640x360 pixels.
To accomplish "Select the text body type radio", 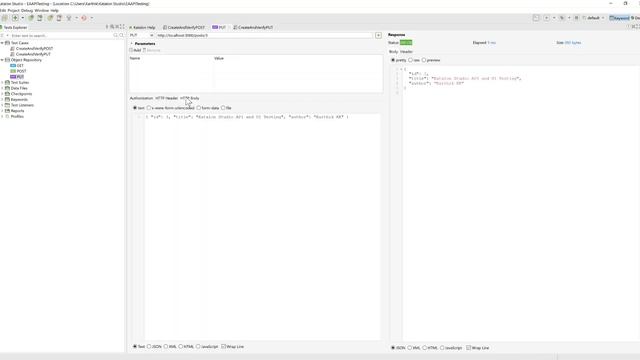I will coord(135,108).
